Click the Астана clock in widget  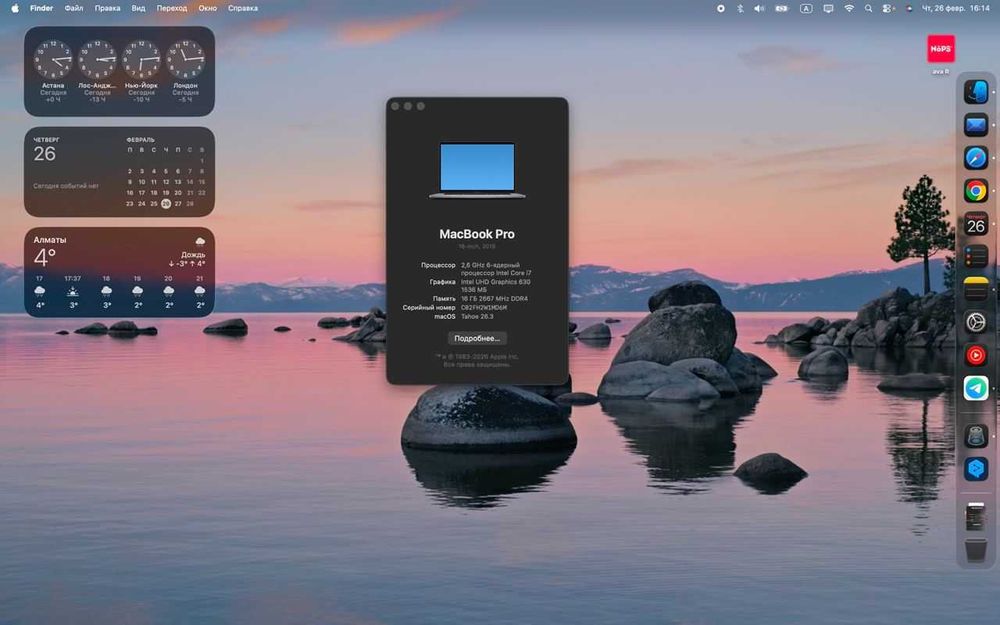pyautogui.click(x=53, y=59)
